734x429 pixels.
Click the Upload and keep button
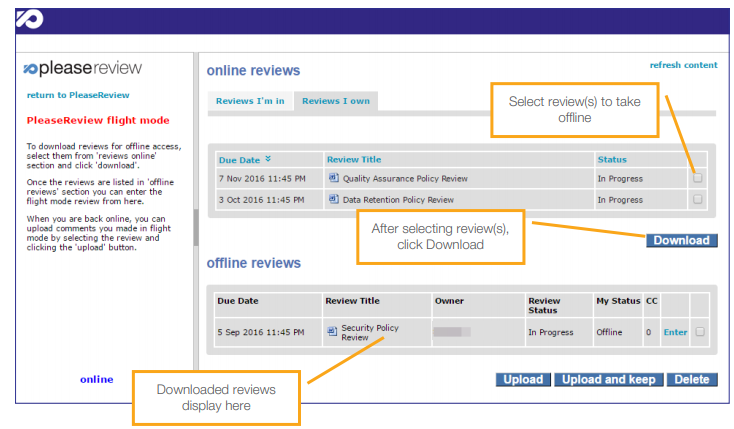(609, 379)
